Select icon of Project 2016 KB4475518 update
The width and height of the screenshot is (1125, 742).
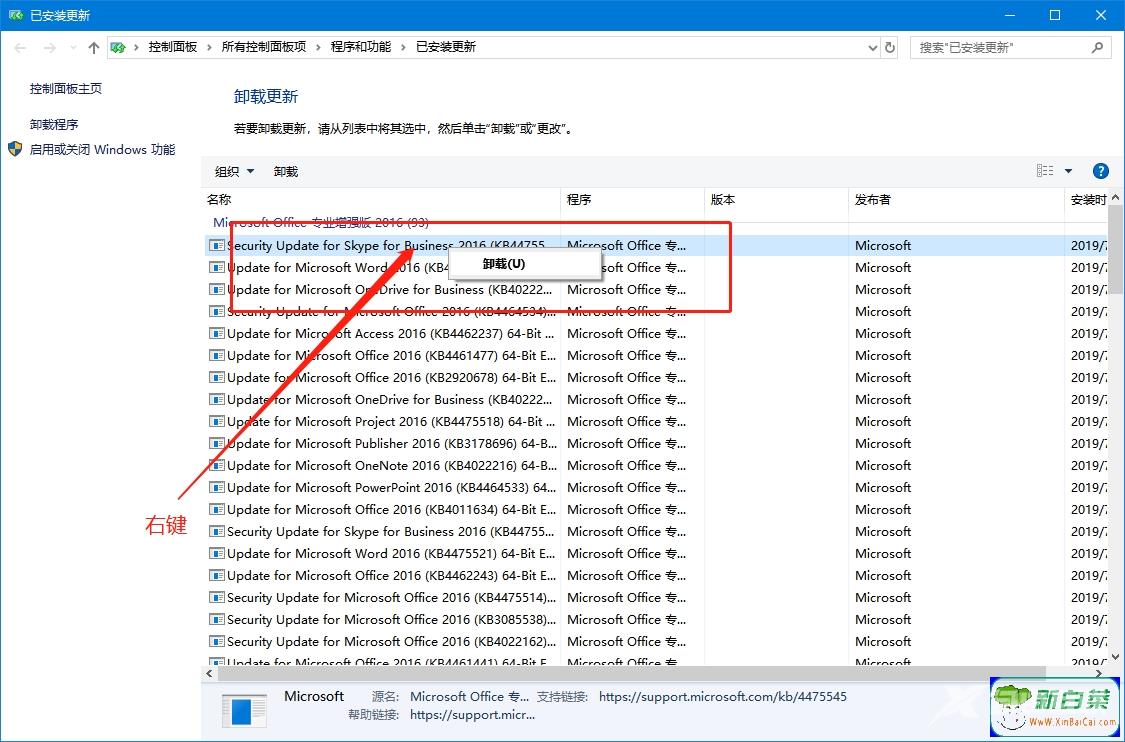pos(216,421)
